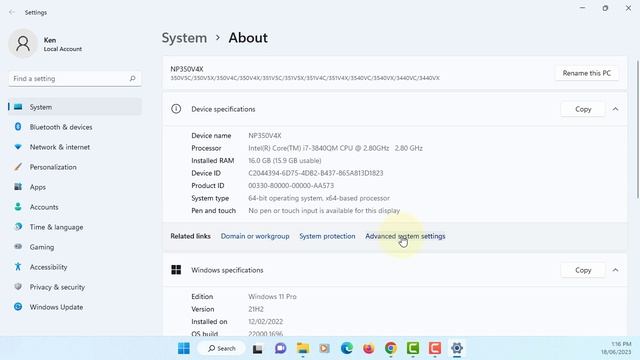The image size is (640, 360).
Task: Open Task View on the taskbar
Action: [258, 349]
